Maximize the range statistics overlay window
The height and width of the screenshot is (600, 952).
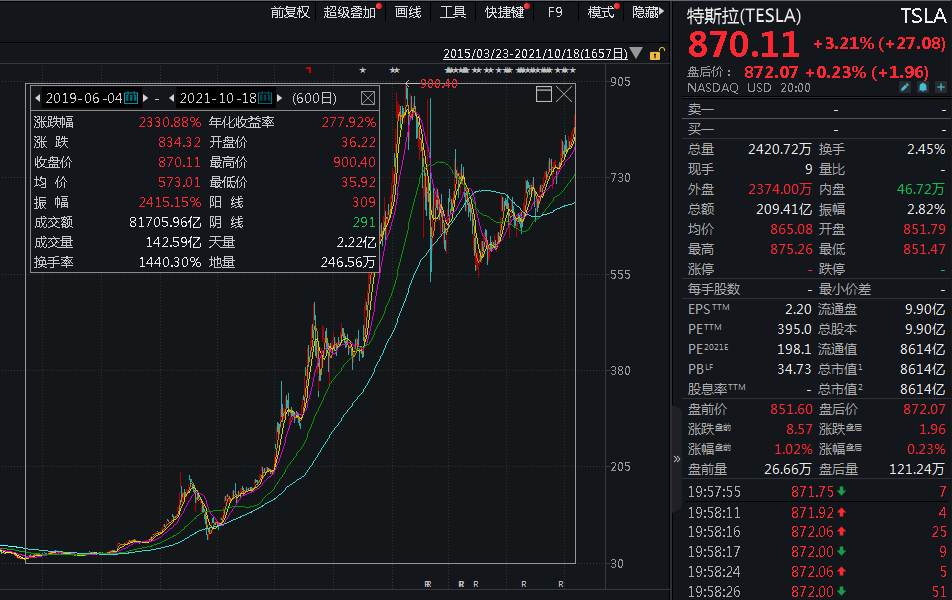click(x=544, y=94)
